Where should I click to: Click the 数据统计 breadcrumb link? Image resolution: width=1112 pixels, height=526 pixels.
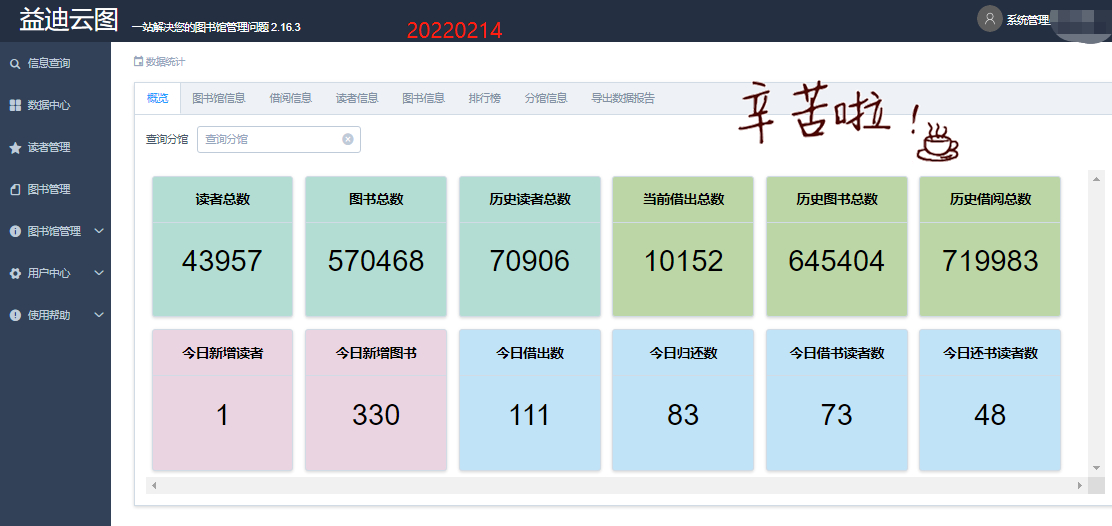click(165, 62)
